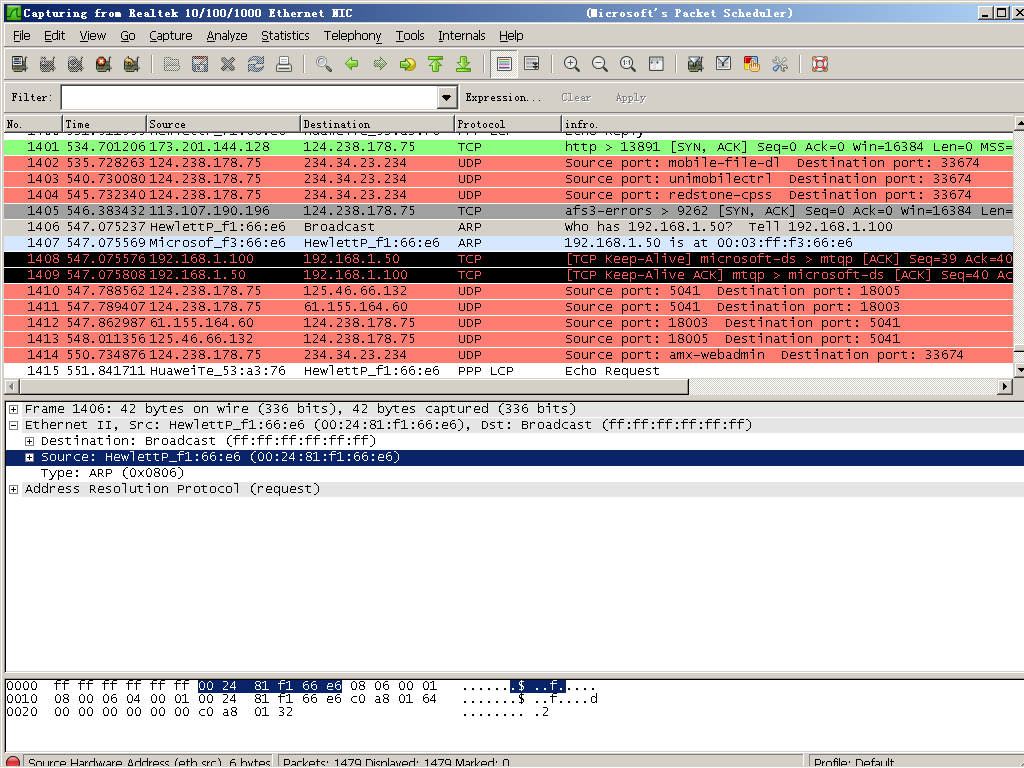Print packets printer icon
Viewport: 1024px width, 768px height.
283,64
